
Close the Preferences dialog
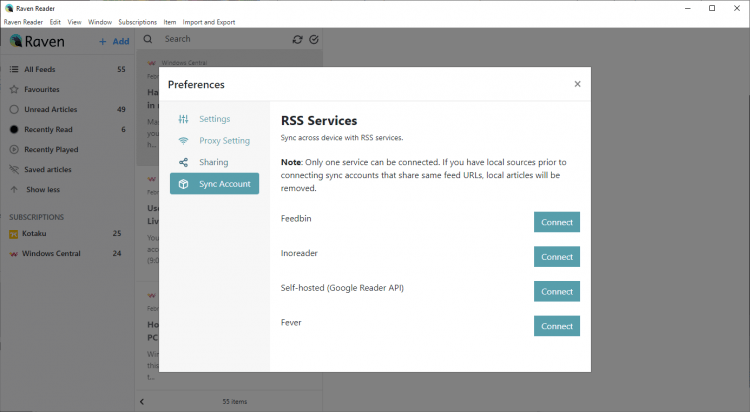click(577, 84)
